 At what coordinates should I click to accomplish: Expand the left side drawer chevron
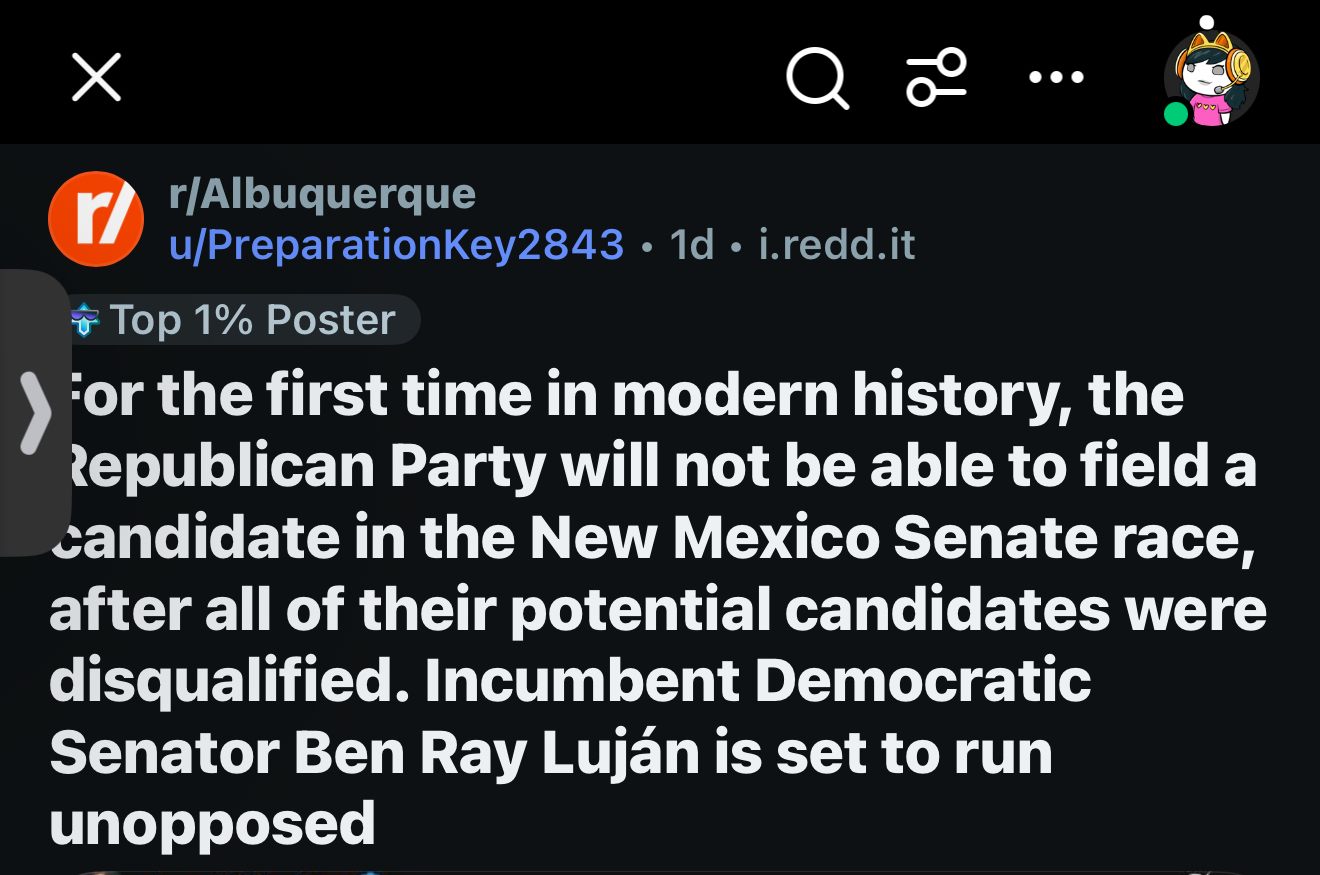click(34, 412)
